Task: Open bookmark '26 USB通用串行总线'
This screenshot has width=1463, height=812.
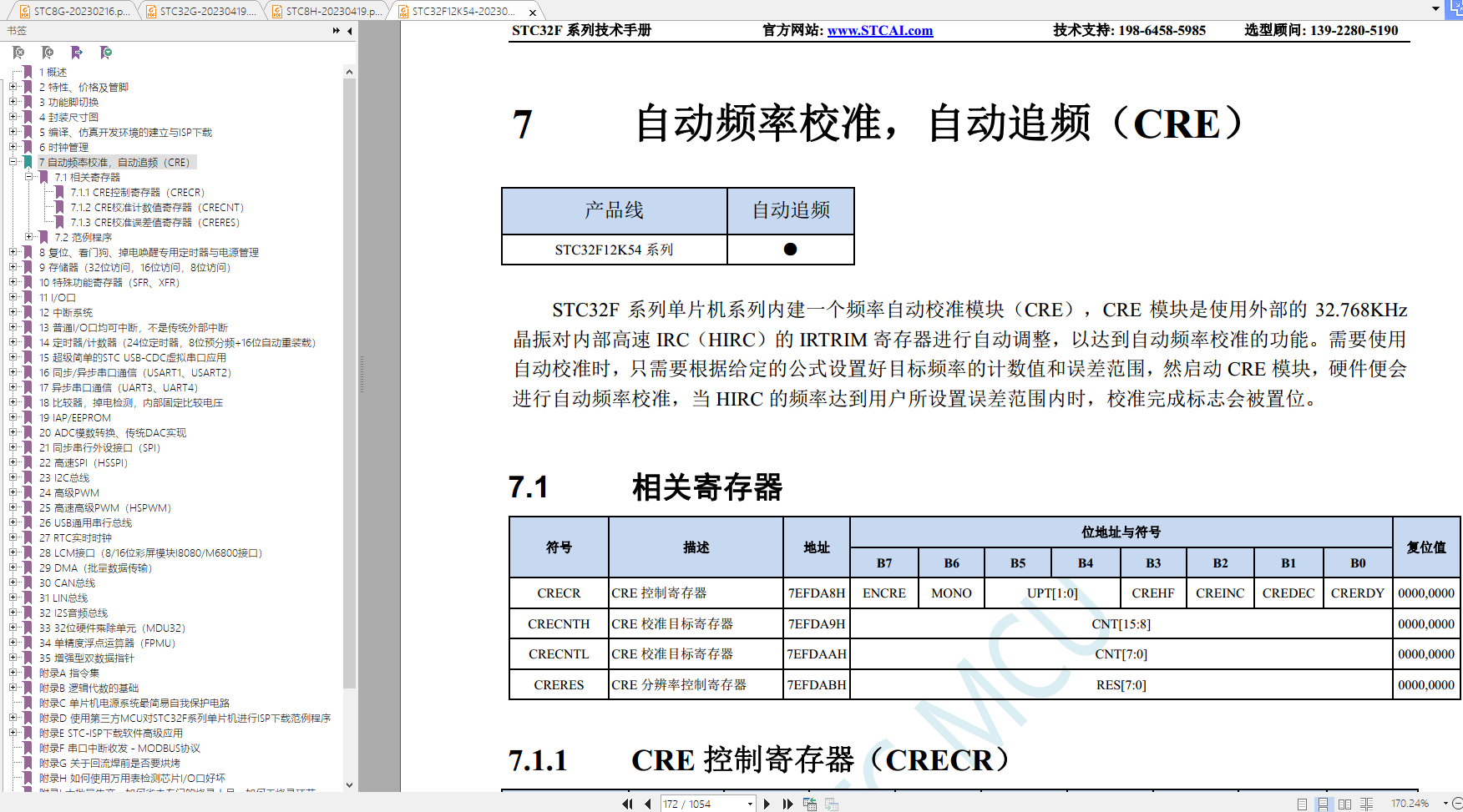Action: coord(85,522)
